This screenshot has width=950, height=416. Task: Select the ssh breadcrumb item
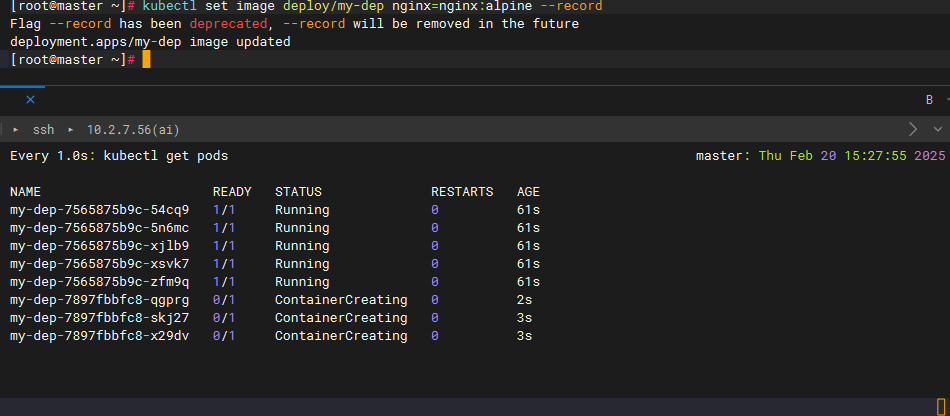click(x=43, y=130)
